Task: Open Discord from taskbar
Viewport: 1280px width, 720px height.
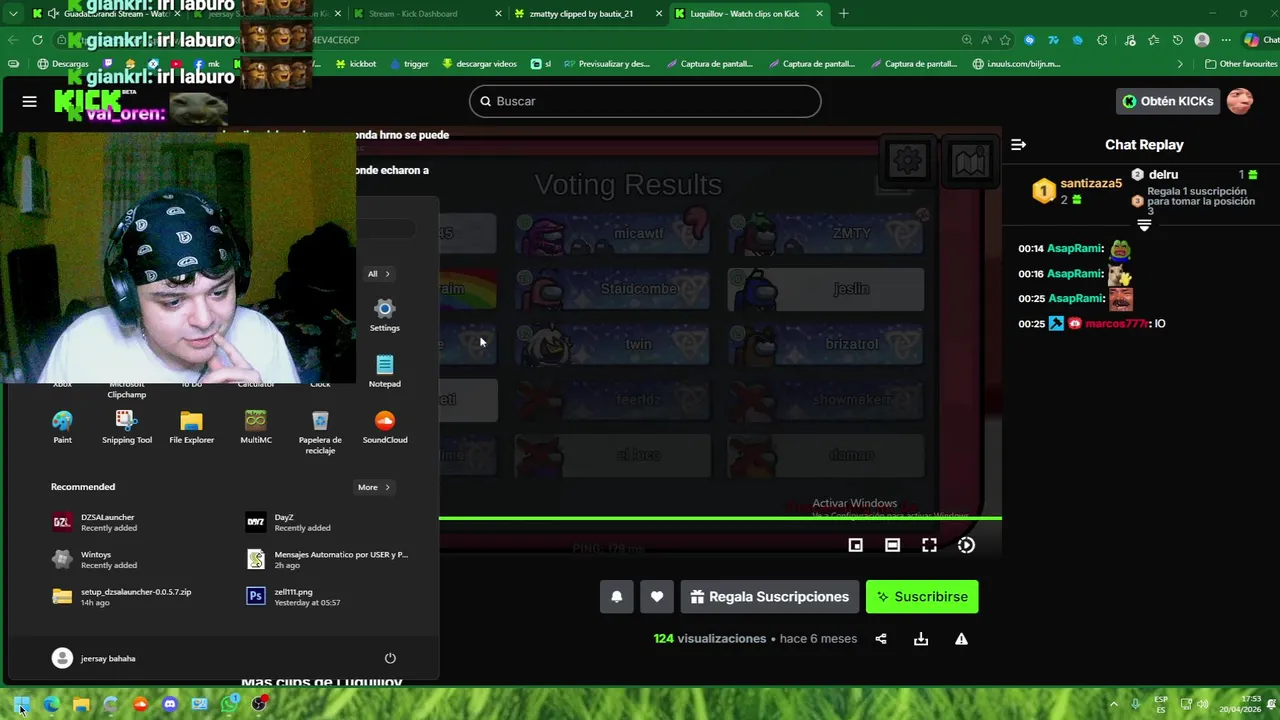Action: point(169,704)
